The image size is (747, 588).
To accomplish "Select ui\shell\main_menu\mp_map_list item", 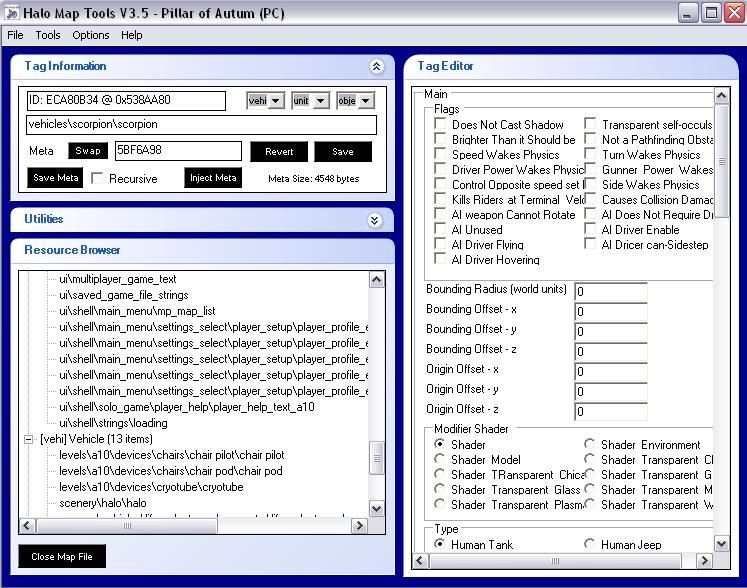I will click(x=137, y=311).
